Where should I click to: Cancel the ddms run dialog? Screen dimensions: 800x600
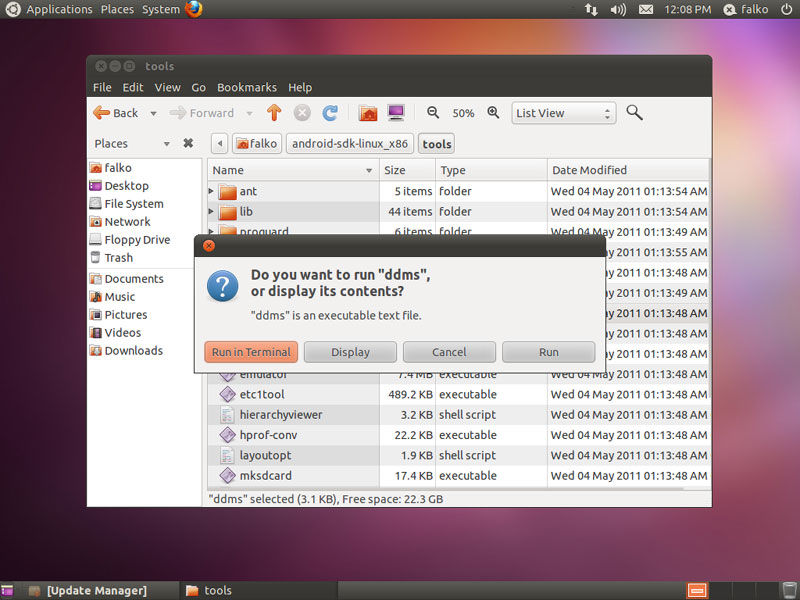tap(449, 352)
